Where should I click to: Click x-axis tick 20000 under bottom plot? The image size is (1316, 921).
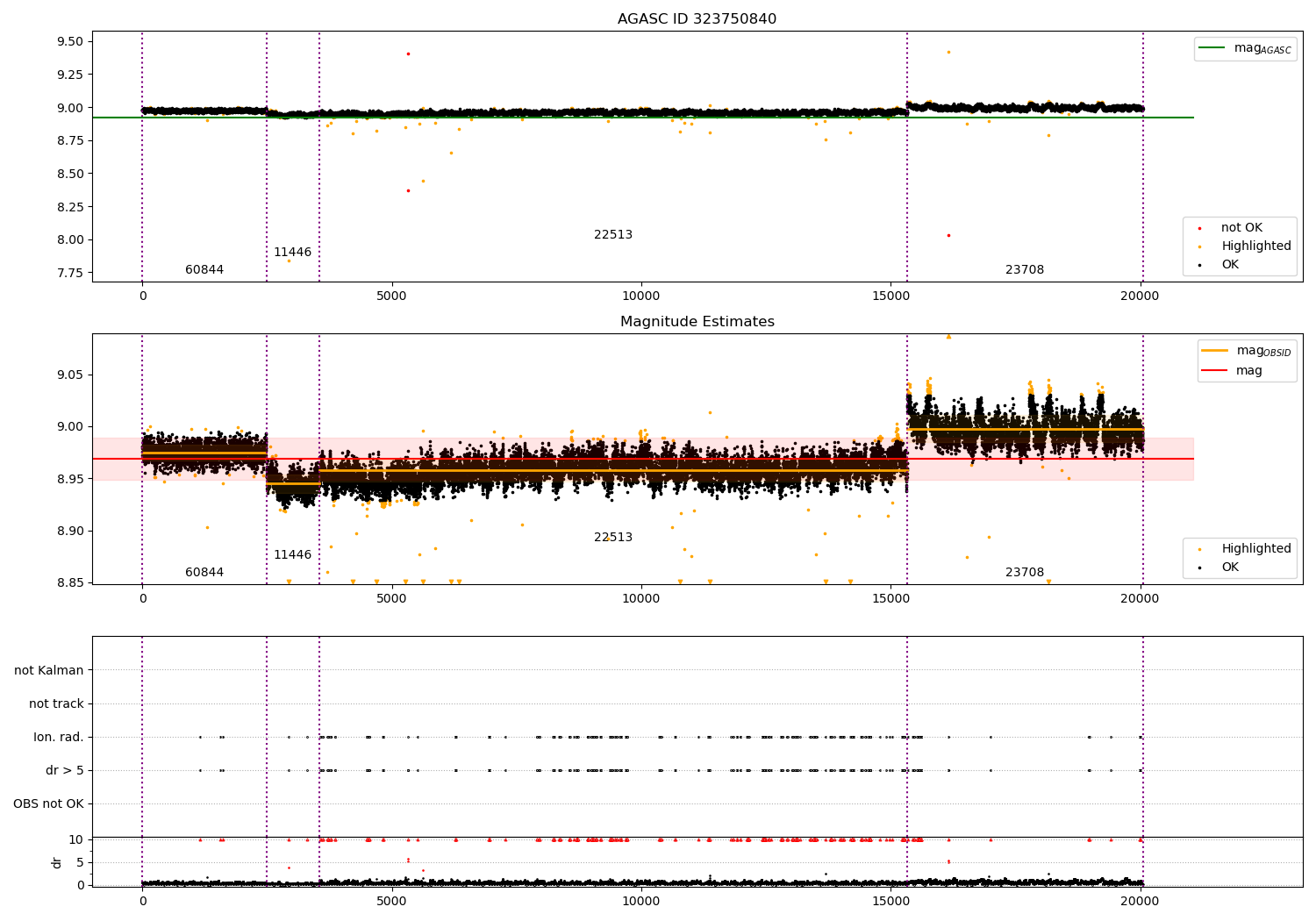tap(1140, 901)
